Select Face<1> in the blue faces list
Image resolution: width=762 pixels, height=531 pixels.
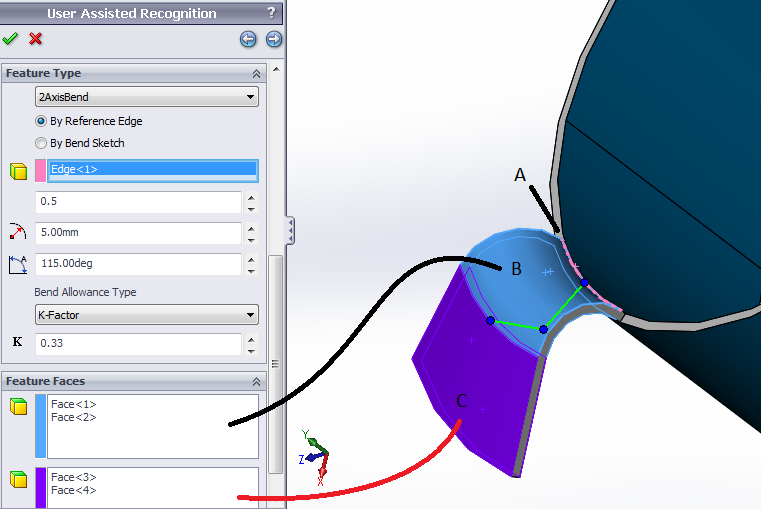pyautogui.click(x=74, y=404)
